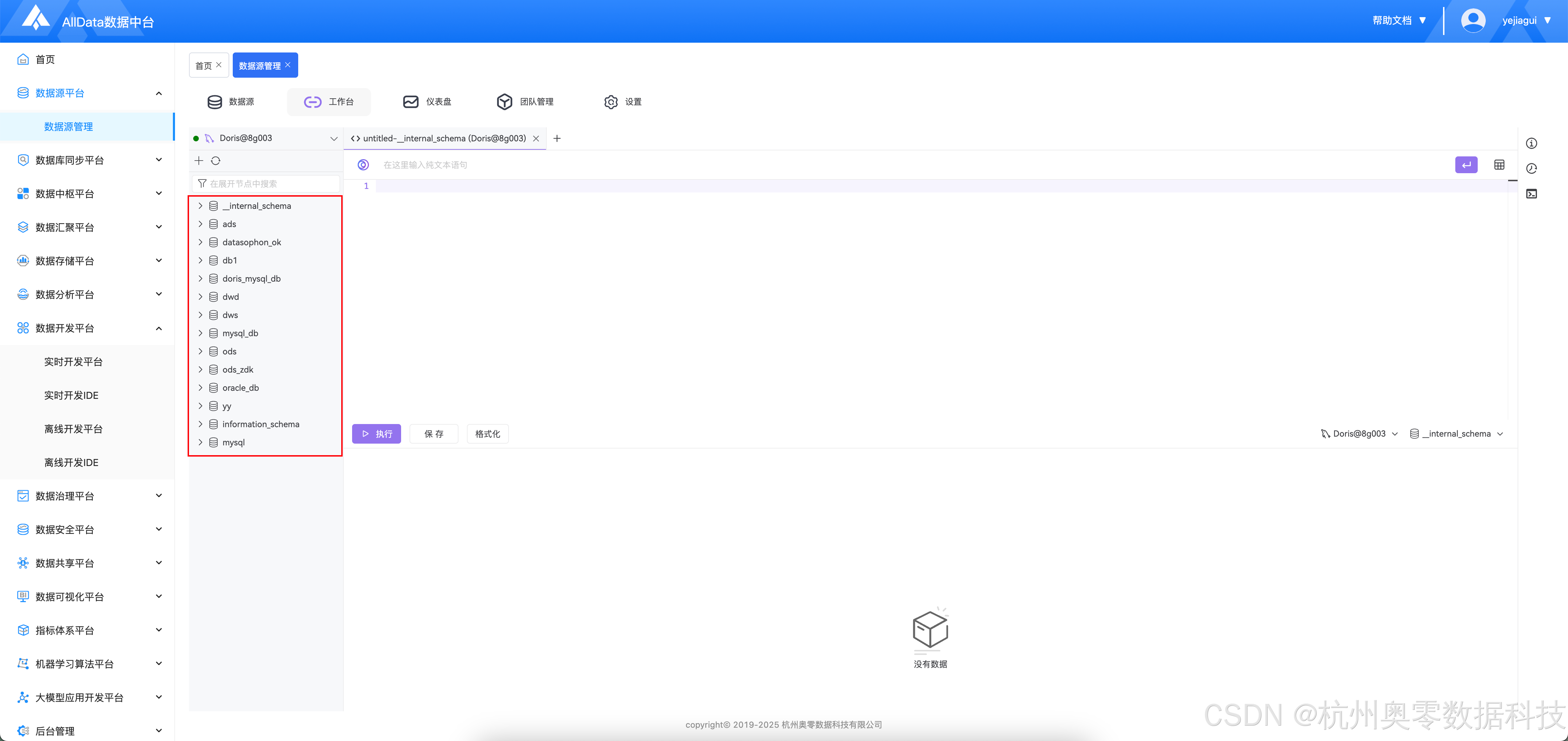1568x741 pixels.
Task: Expand the __internal_schema database node
Action: (200, 206)
